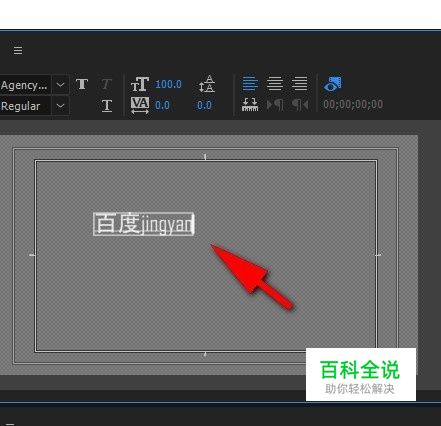Align text to the right
This screenshot has height=426, width=441.
299,83
